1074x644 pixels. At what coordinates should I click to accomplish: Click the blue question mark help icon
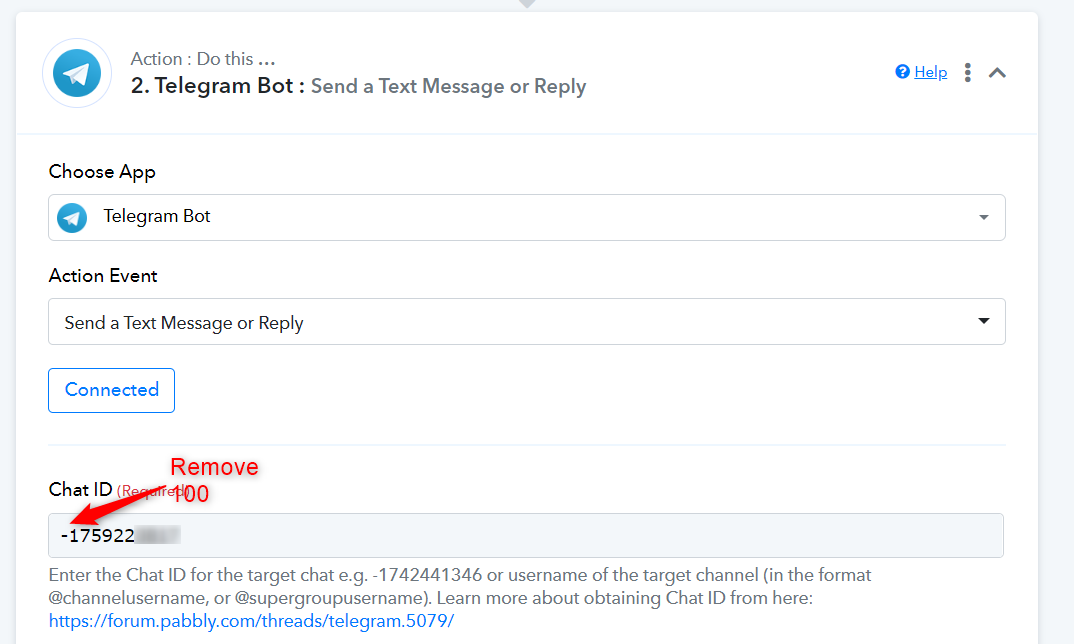902,72
